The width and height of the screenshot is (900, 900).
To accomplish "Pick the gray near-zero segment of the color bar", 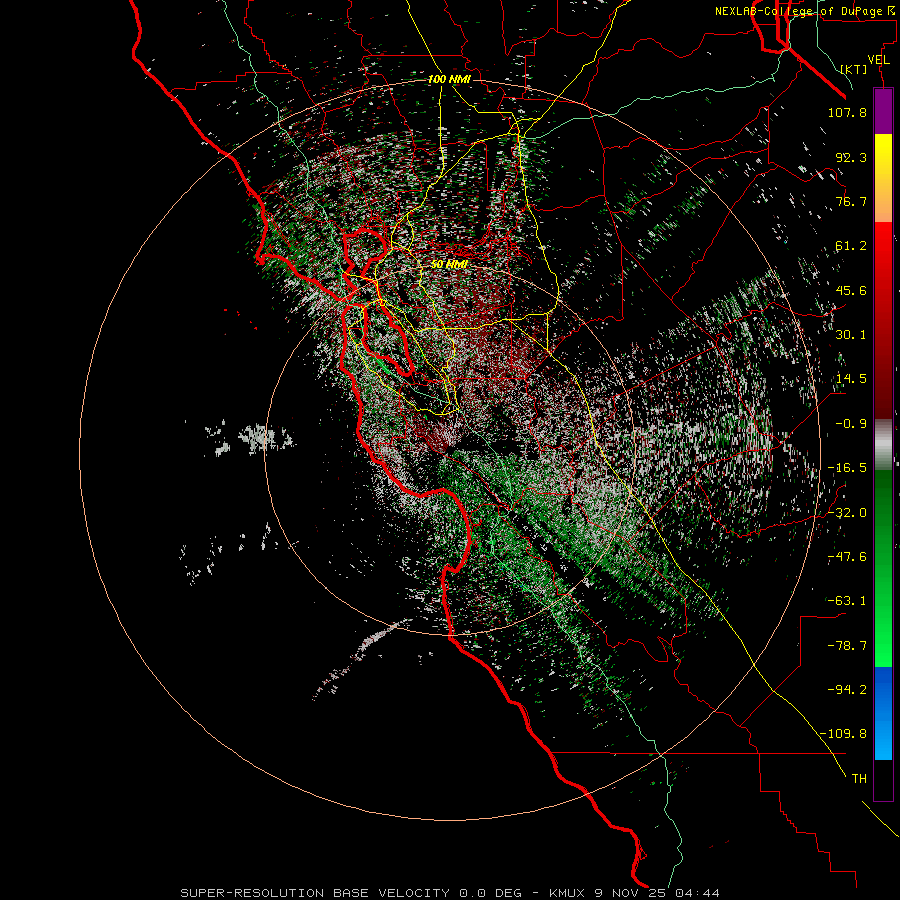I will coord(883,444).
